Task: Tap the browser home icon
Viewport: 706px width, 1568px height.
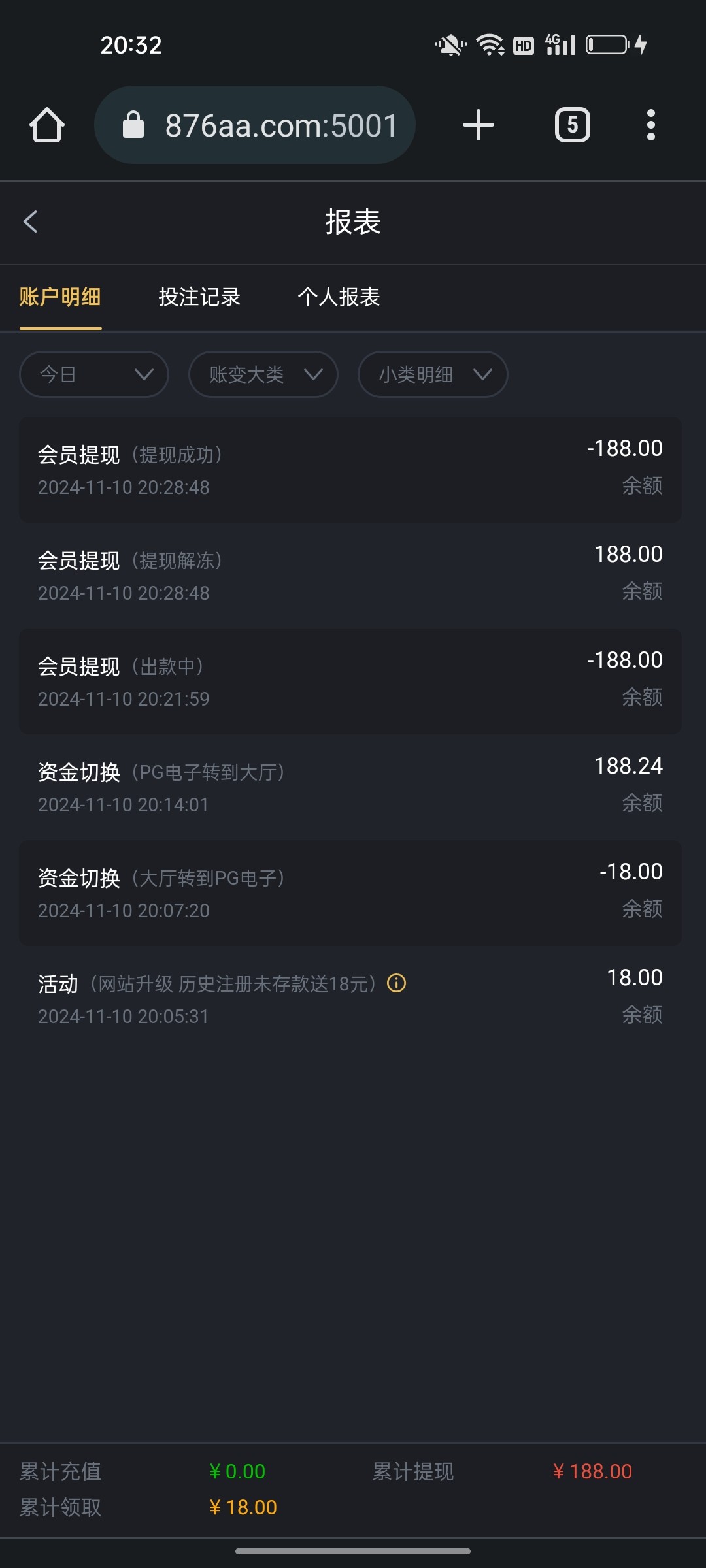Action: click(47, 125)
